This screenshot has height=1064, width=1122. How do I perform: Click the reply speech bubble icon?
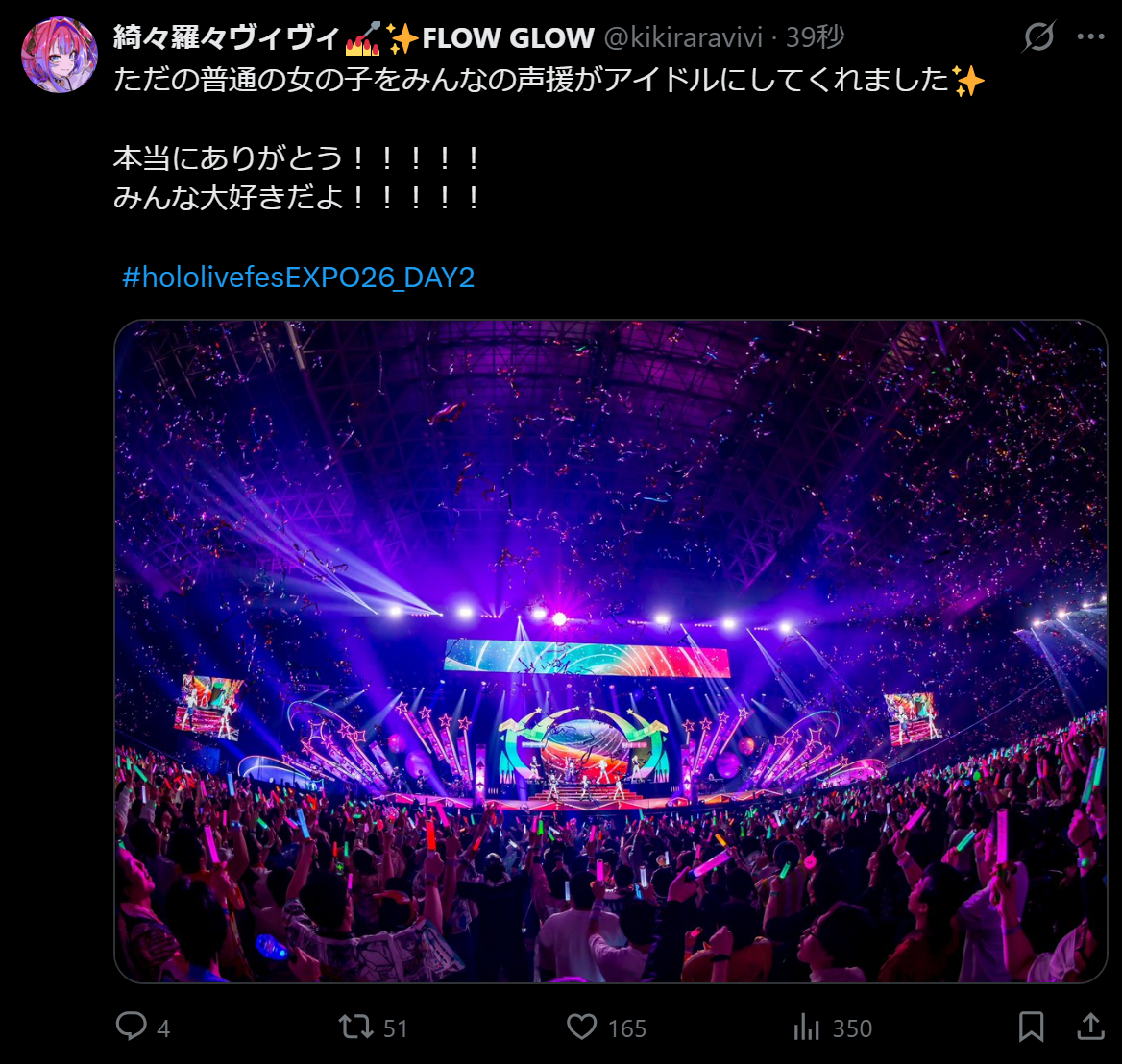132,1027
